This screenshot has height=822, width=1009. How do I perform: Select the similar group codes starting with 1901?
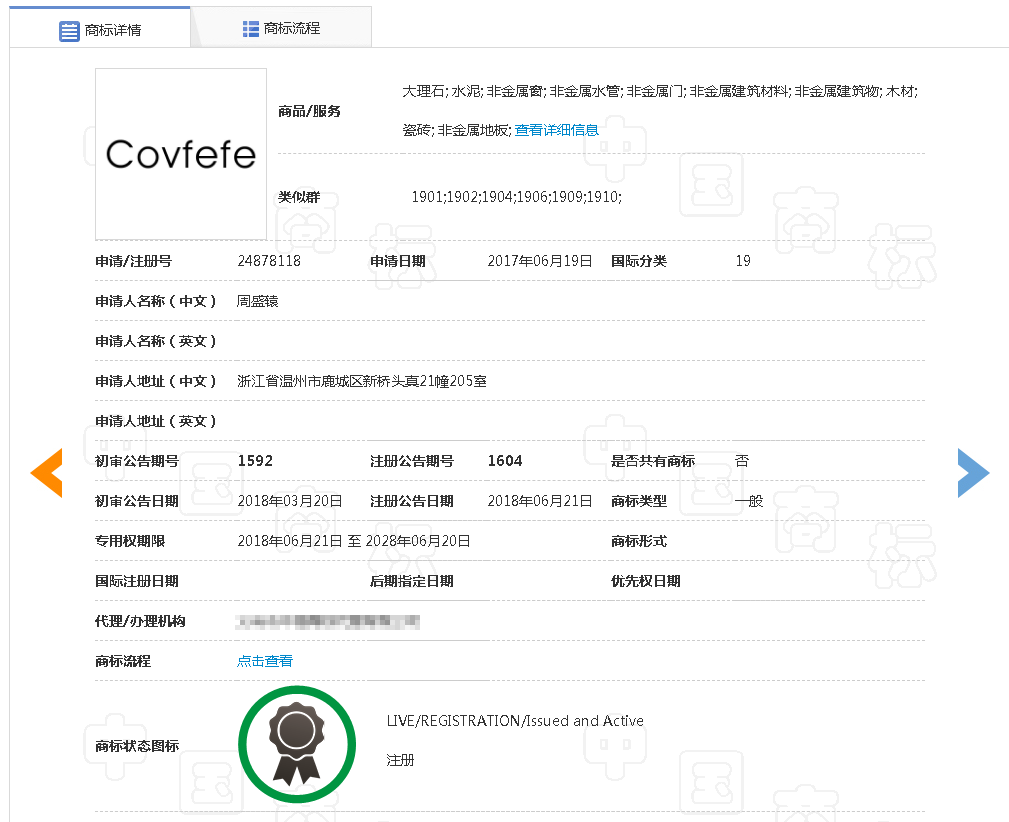tap(516, 197)
